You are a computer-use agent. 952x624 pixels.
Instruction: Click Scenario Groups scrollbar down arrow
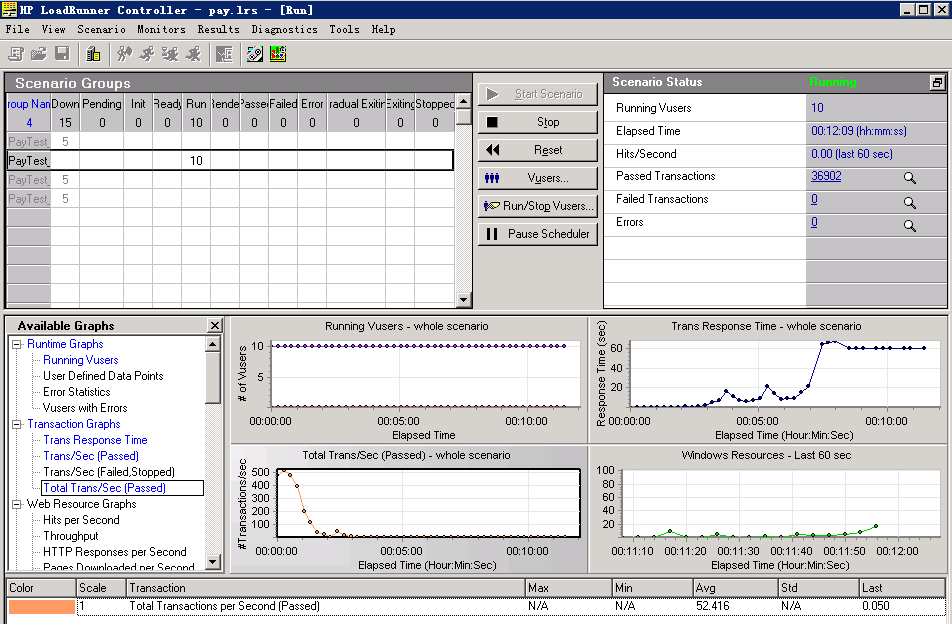[463, 299]
